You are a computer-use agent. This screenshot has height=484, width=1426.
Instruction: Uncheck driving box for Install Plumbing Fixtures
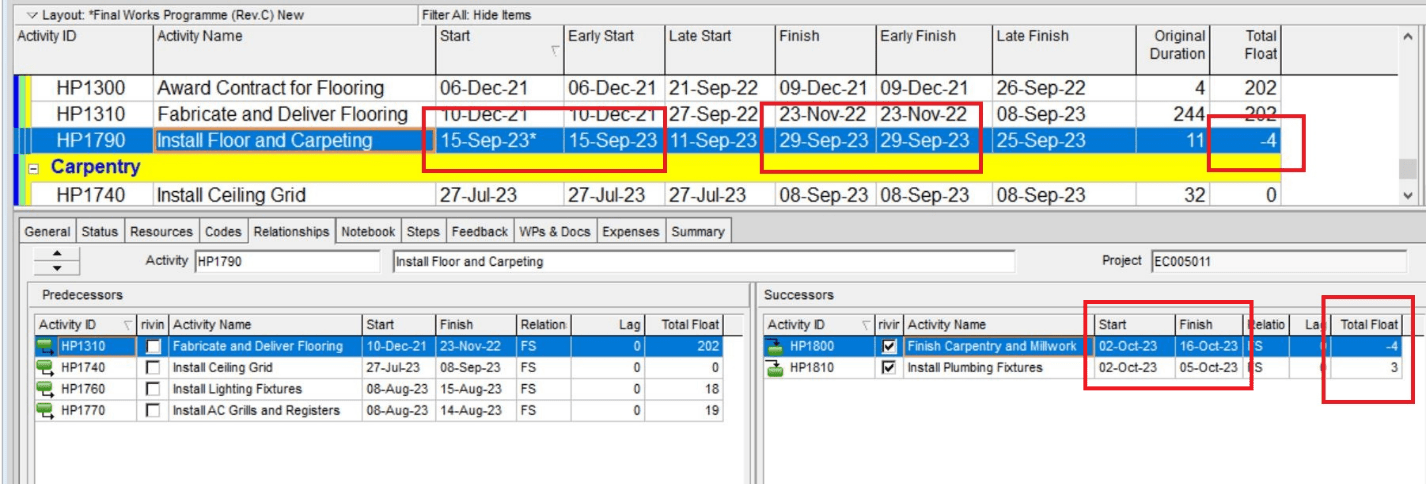pyautogui.click(x=889, y=367)
